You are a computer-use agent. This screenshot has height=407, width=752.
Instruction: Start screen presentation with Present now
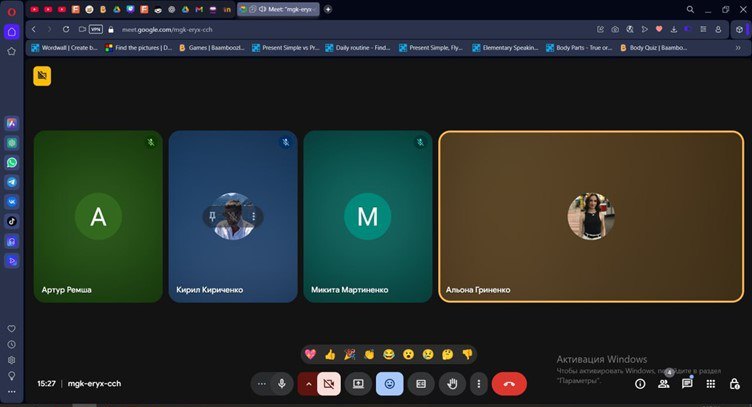click(x=358, y=383)
